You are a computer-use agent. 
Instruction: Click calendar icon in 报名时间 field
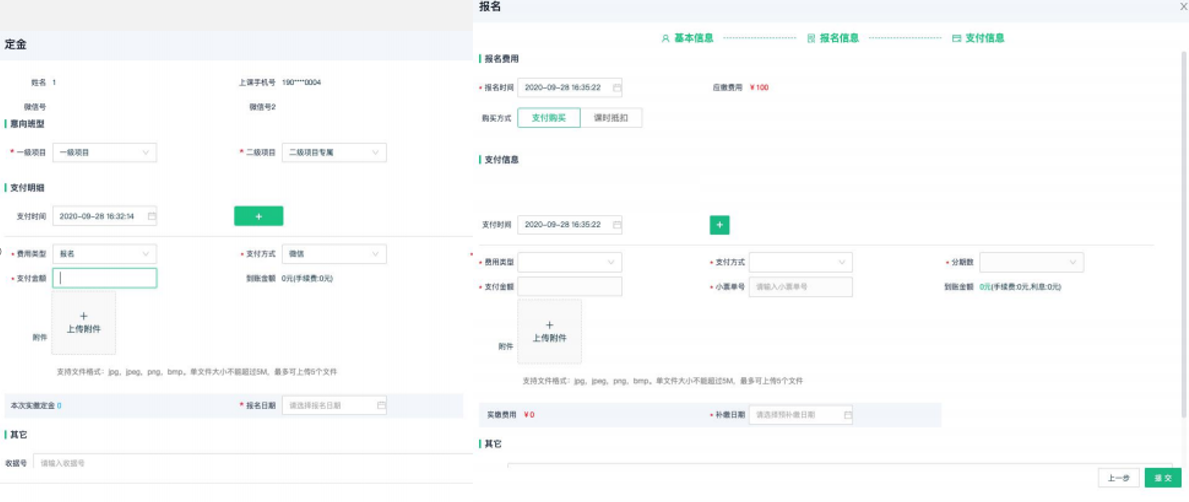coord(617,87)
